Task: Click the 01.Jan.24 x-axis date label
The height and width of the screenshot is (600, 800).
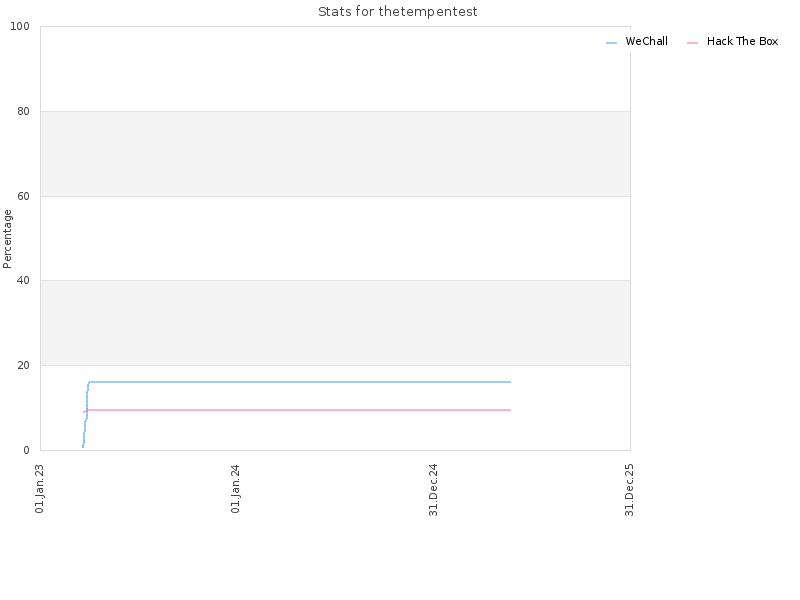Action: [235, 489]
